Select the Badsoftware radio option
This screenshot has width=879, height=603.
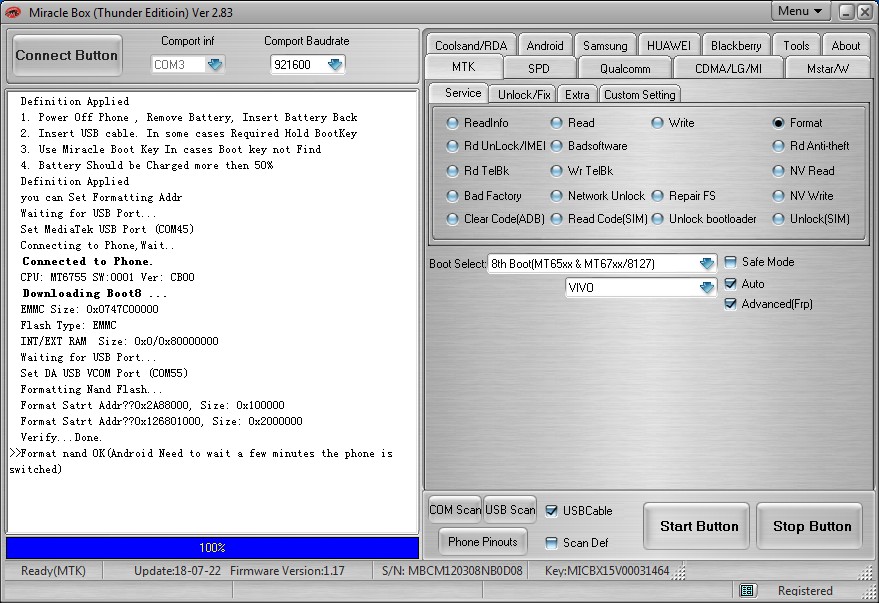coord(556,146)
